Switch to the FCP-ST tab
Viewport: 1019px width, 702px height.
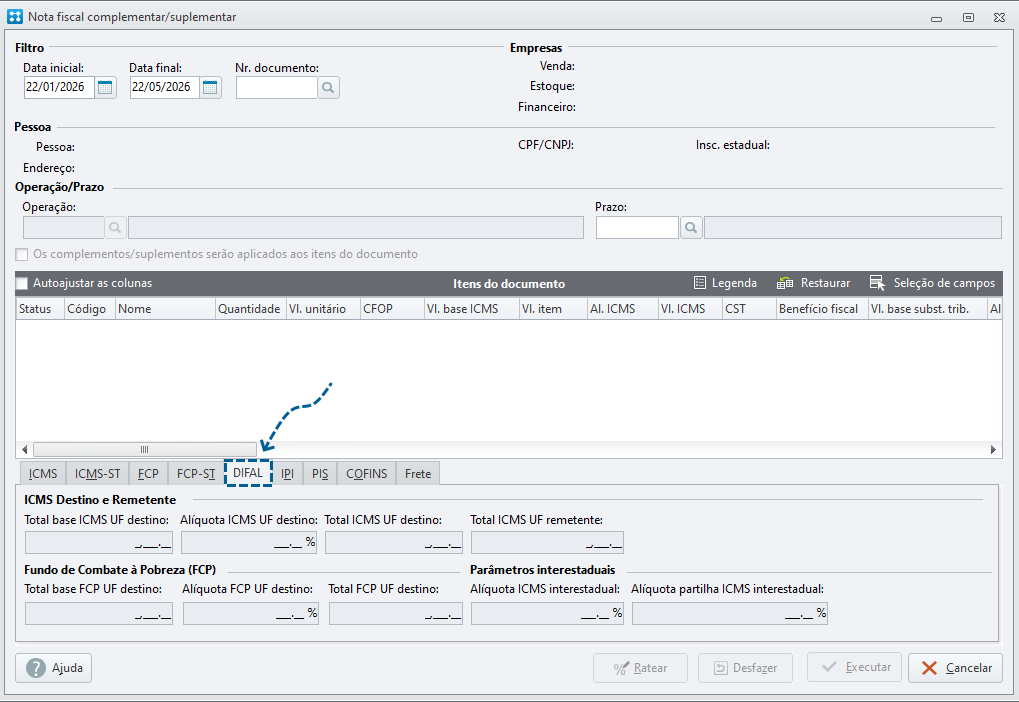tap(196, 474)
